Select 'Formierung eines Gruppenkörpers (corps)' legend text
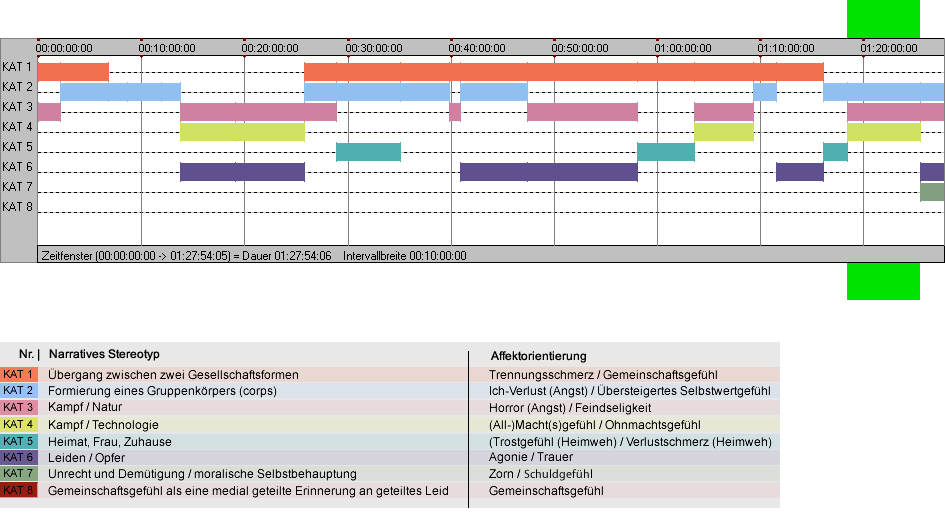The height and width of the screenshot is (530, 945). coord(163,391)
